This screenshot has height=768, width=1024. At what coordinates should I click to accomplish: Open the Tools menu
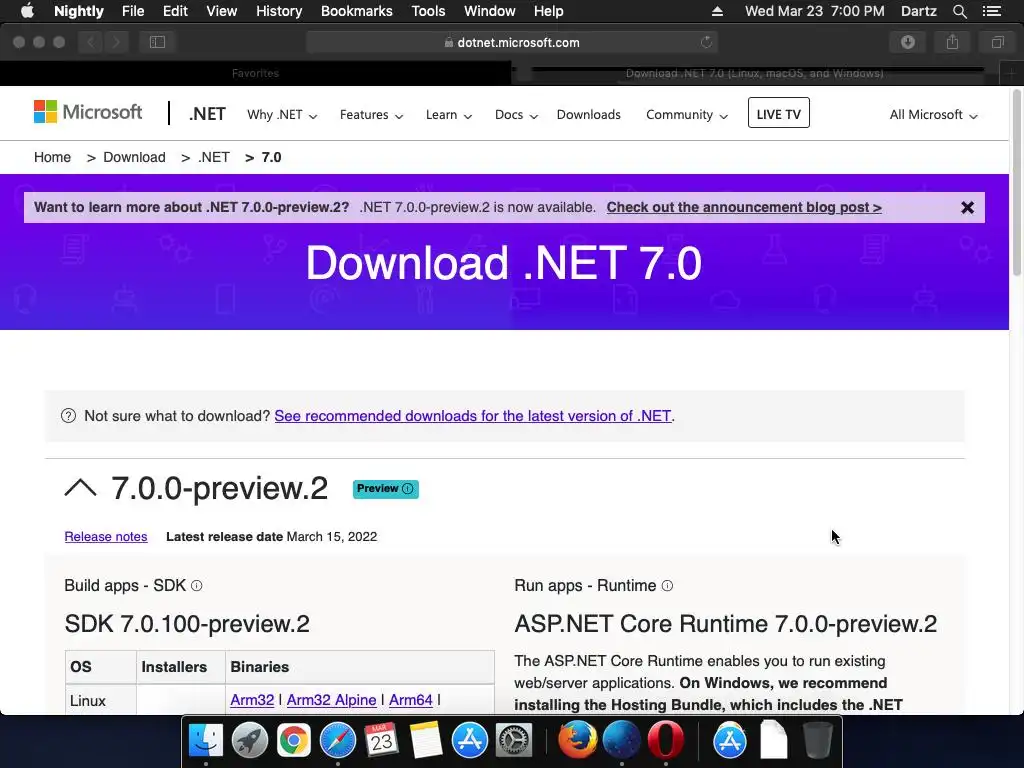click(428, 11)
